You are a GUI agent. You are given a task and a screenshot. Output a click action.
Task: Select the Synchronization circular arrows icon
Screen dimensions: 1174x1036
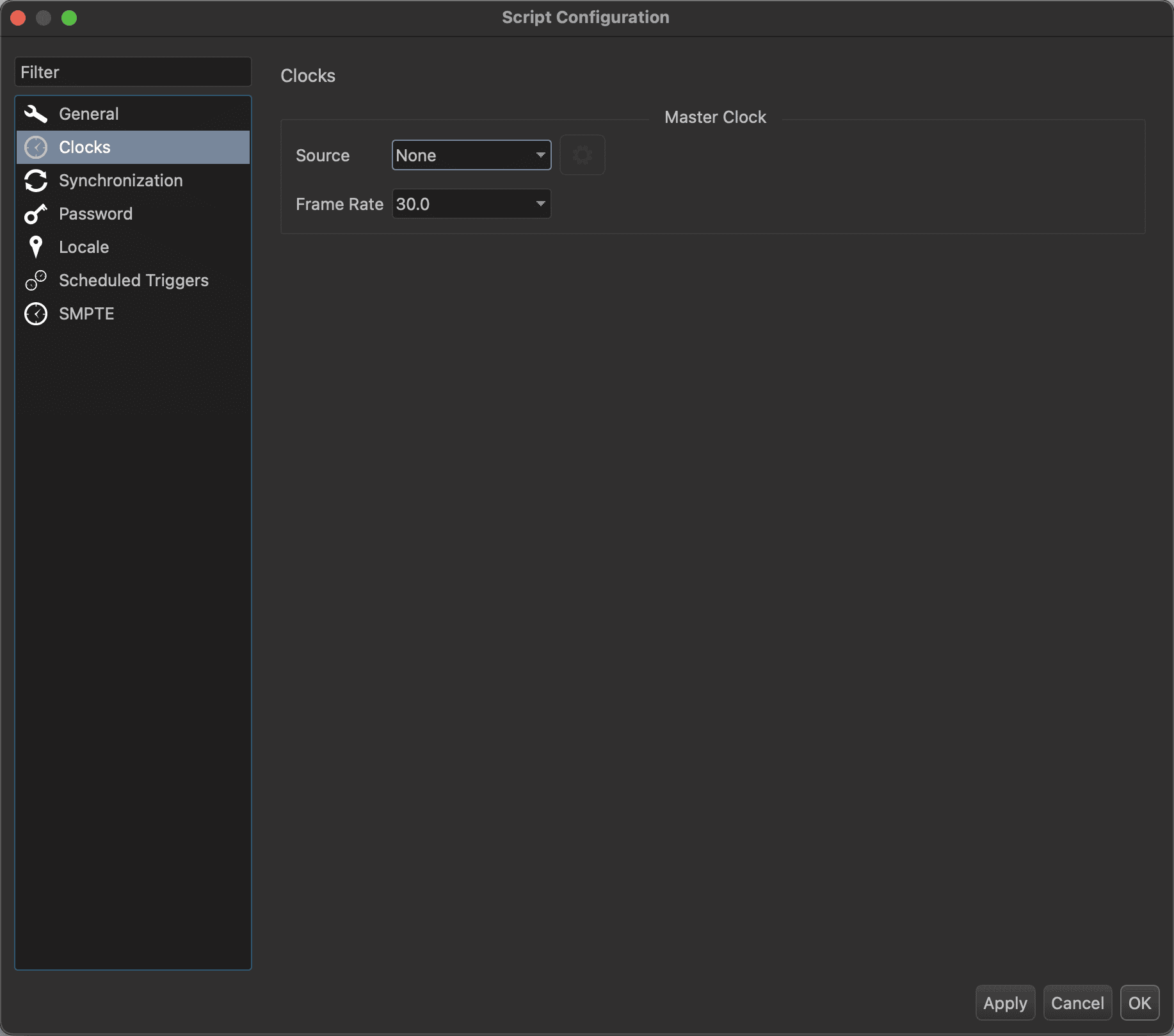click(36, 181)
